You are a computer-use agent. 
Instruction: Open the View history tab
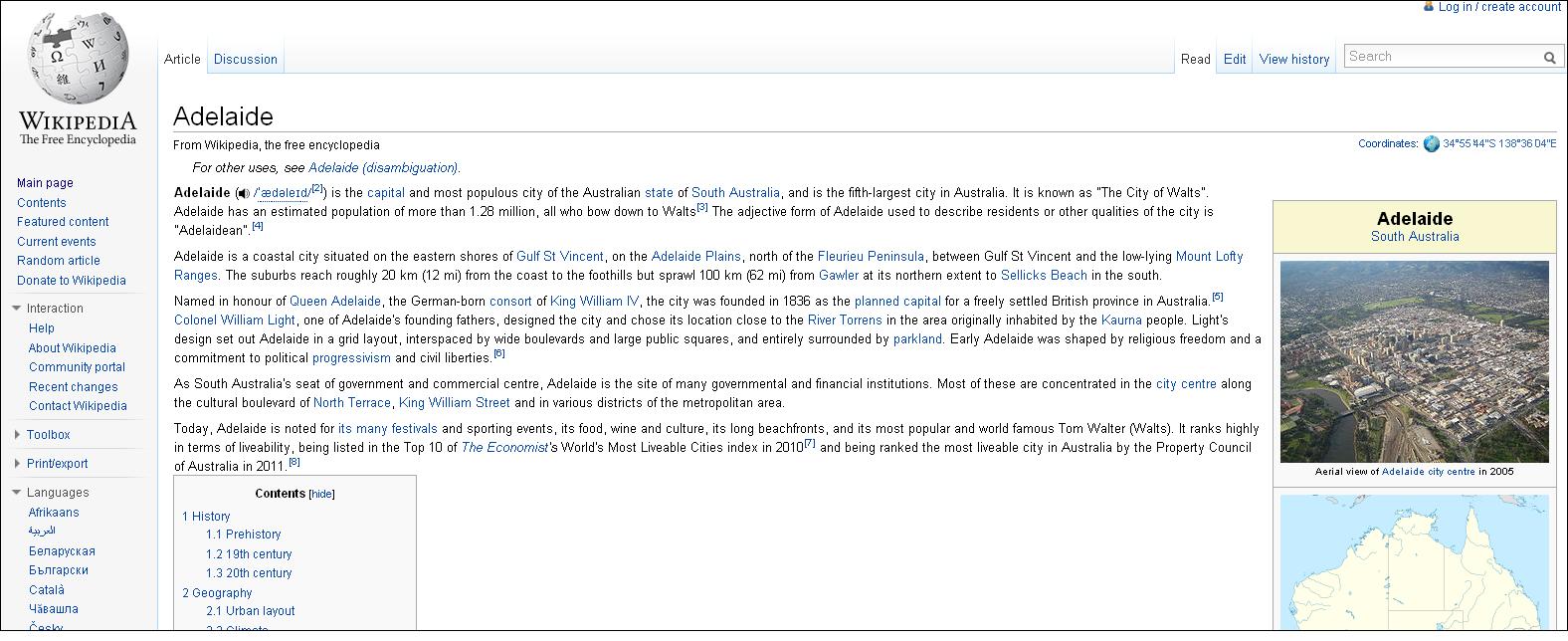[1294, 60]
